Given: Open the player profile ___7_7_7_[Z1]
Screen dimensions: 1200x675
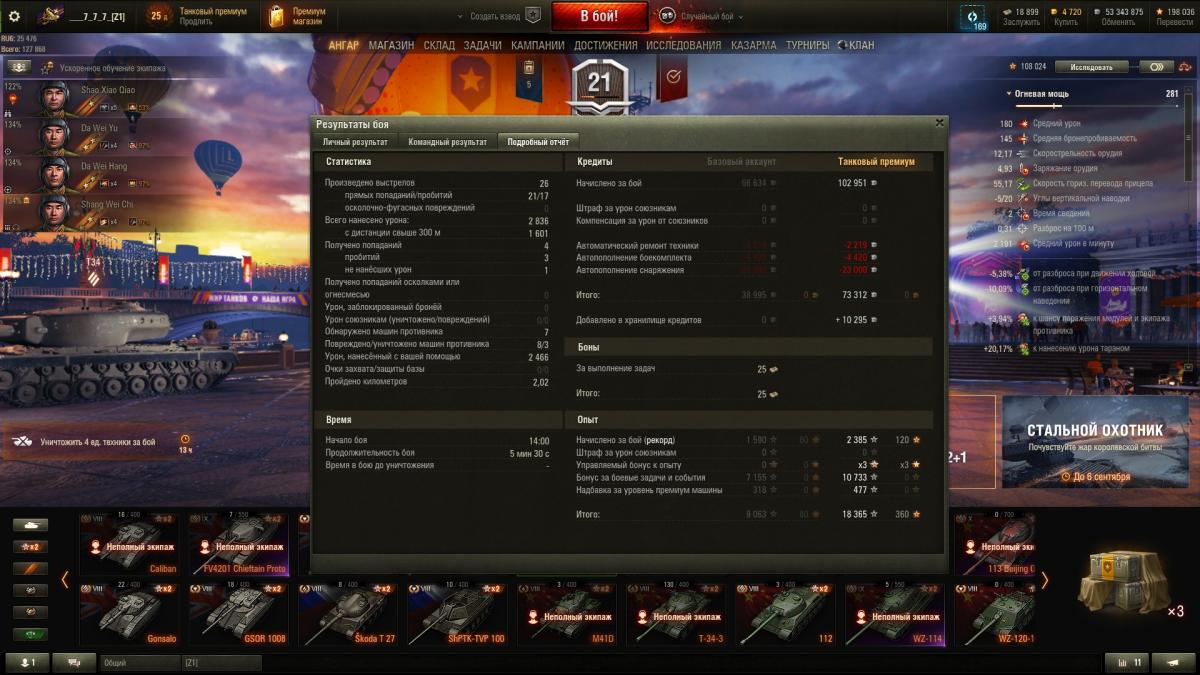Looking at the screenshot, I should tap(85, 17).
